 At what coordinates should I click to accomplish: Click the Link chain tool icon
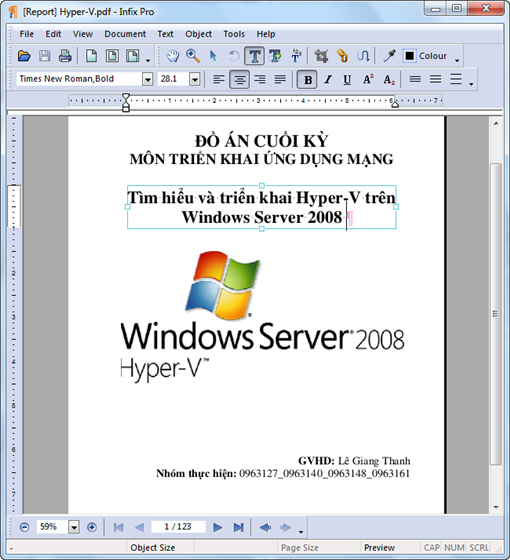point(342,56)
